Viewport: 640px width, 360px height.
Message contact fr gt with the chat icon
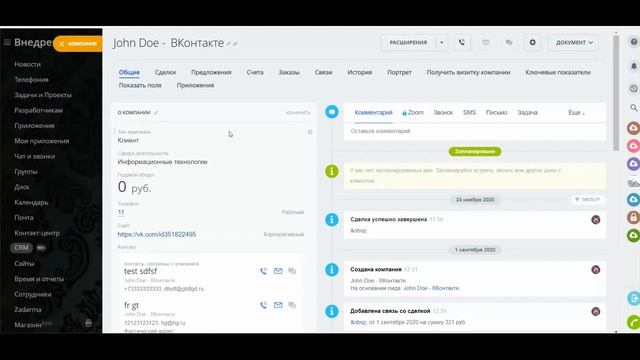coord(292,305)
